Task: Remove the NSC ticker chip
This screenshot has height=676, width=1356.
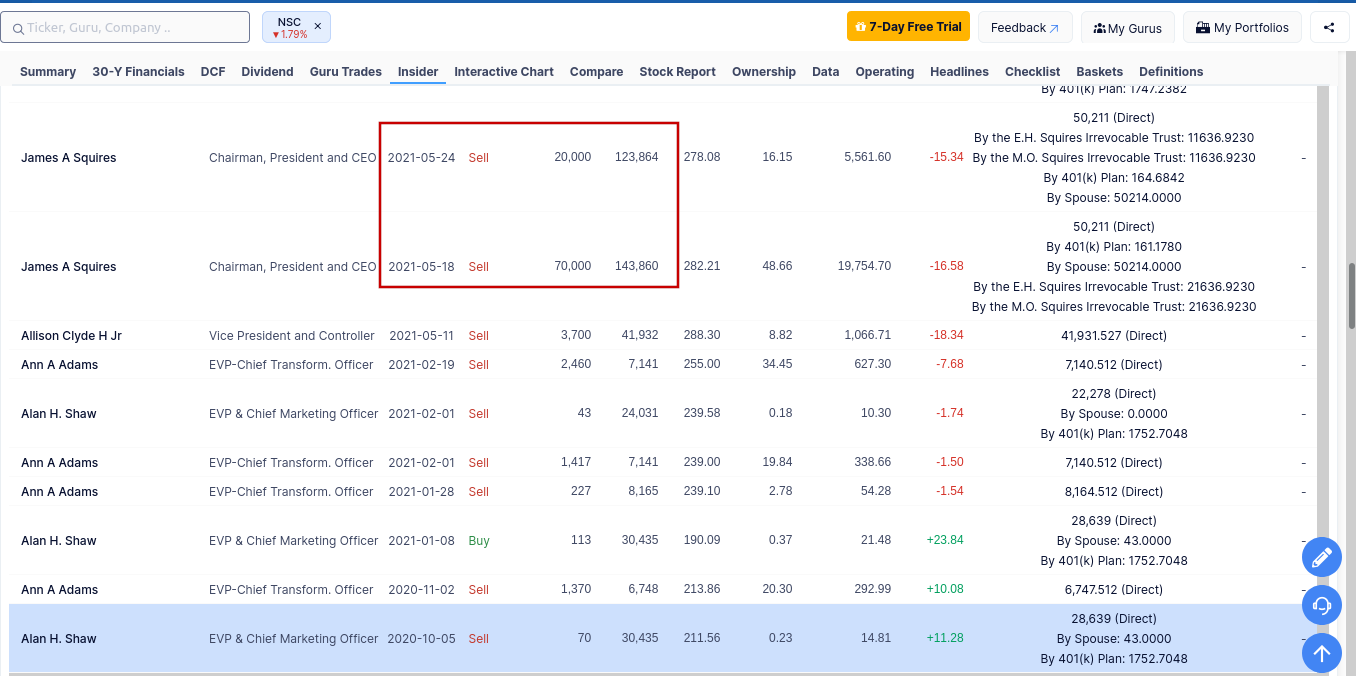Action: click(317, 26)
